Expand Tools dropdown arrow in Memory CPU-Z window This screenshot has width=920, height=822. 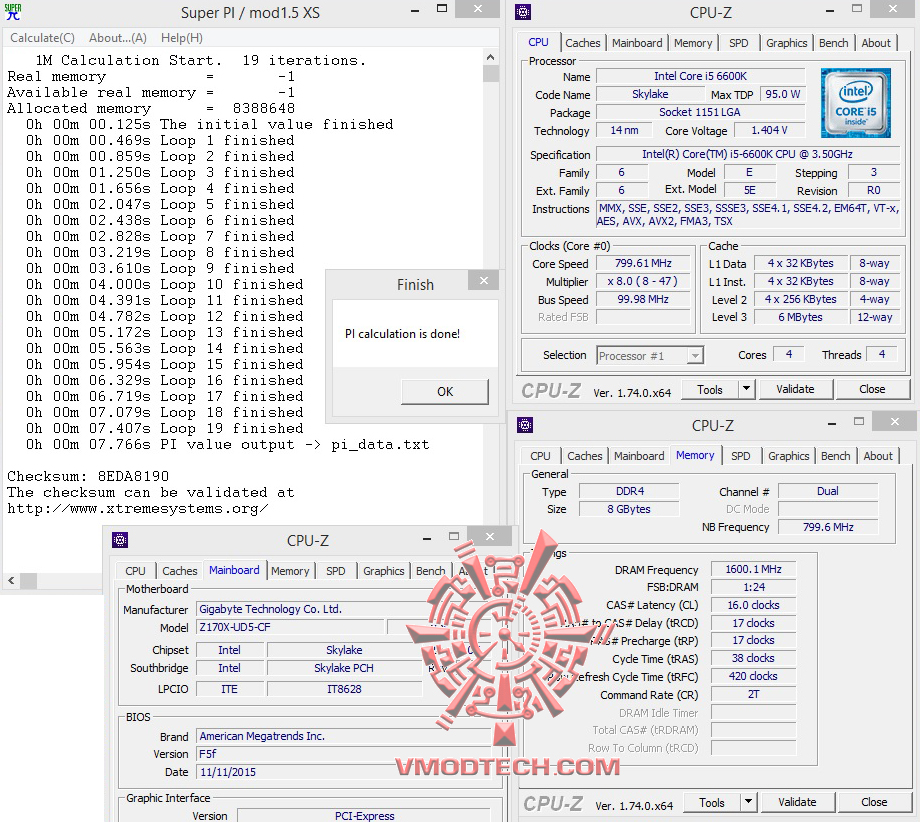748,803
